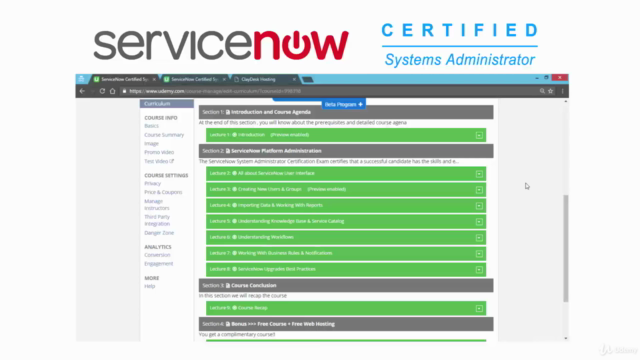Close the browser window with red X
The image size is (640, 360).
pyautogui.click(x=560, y=78)
